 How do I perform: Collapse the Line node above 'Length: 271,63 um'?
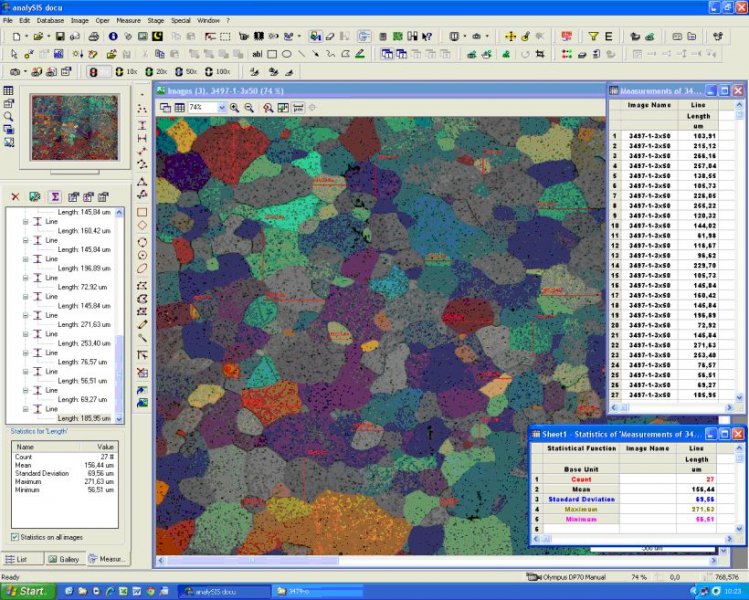click(x=26, y=315)
